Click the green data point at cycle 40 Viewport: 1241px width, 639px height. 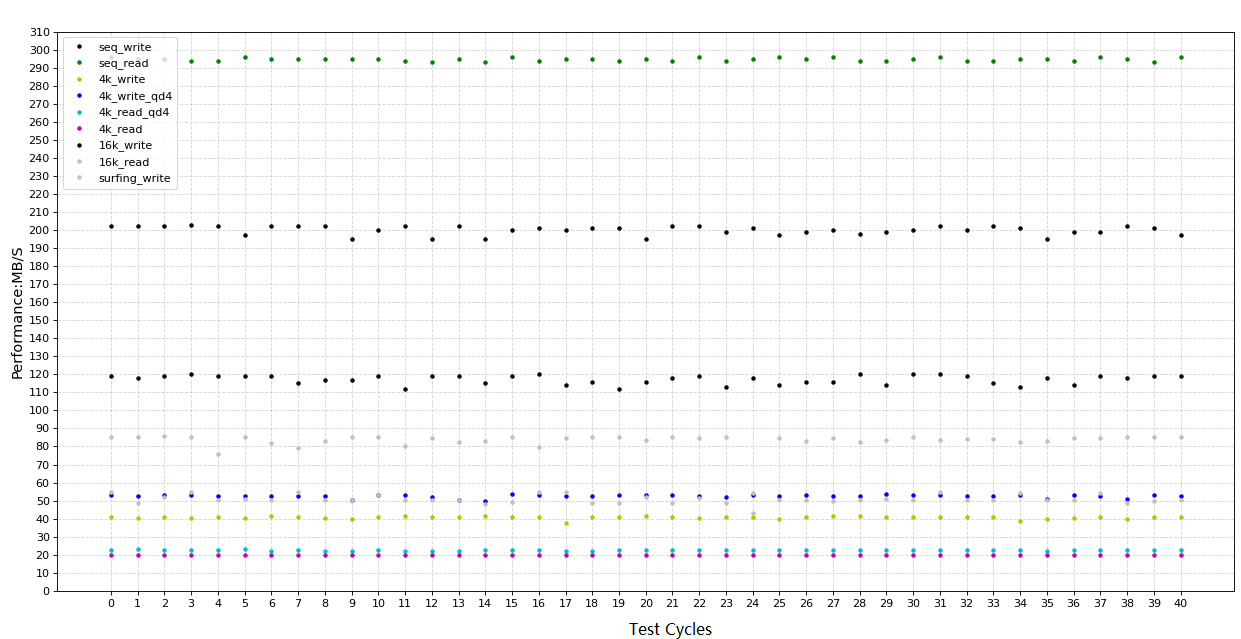tap(1181, 57)
